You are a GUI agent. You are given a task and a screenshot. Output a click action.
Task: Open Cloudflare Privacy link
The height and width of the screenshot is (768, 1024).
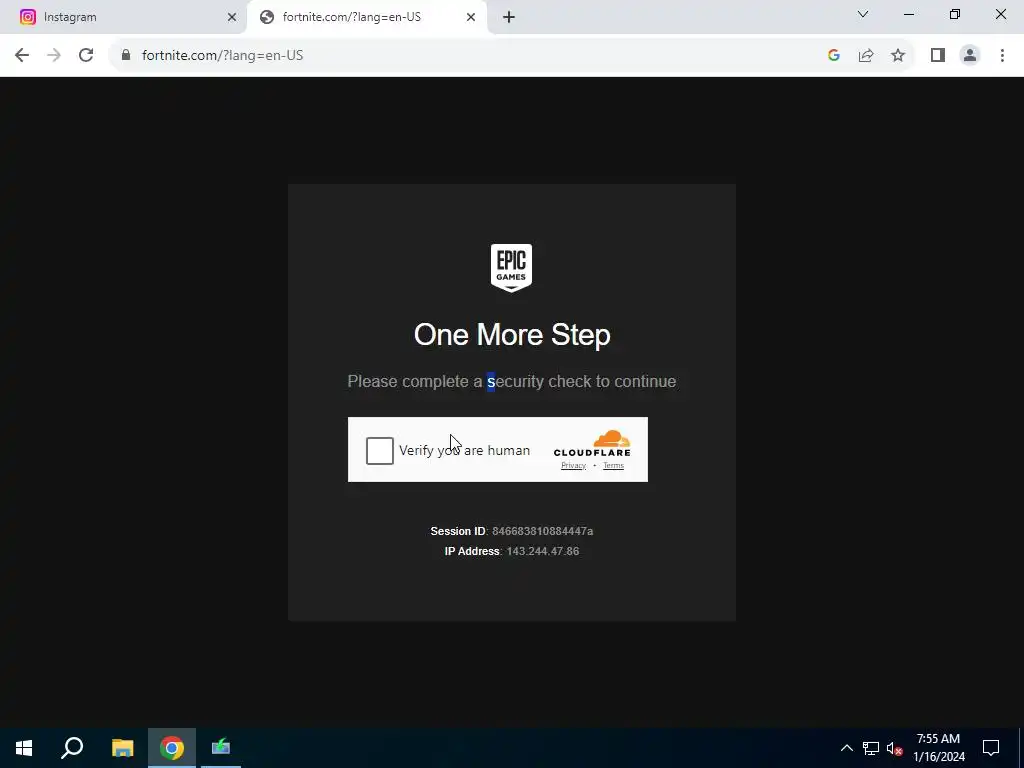[x=573, y=466]
